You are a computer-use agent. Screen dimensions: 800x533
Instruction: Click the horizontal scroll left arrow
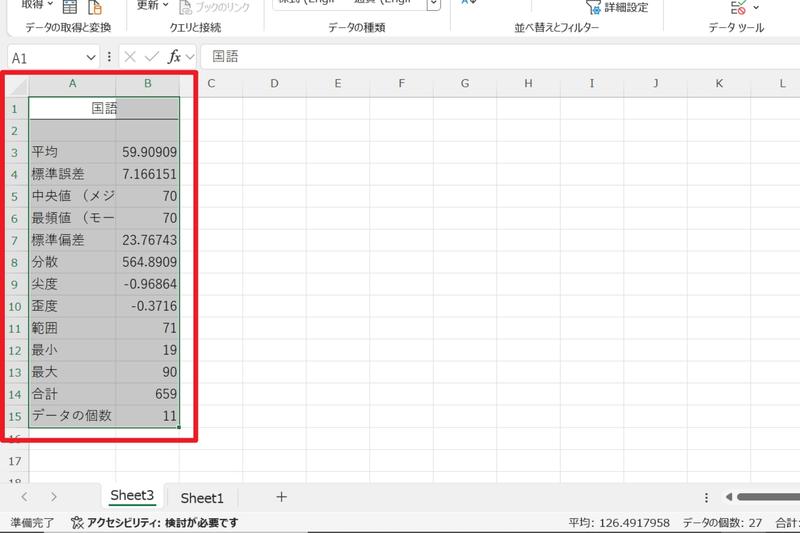[729, 497]
